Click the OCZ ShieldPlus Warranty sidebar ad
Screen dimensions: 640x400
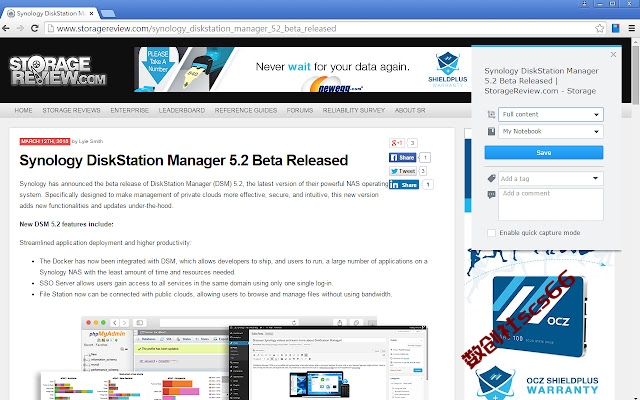tap(539, 324)
